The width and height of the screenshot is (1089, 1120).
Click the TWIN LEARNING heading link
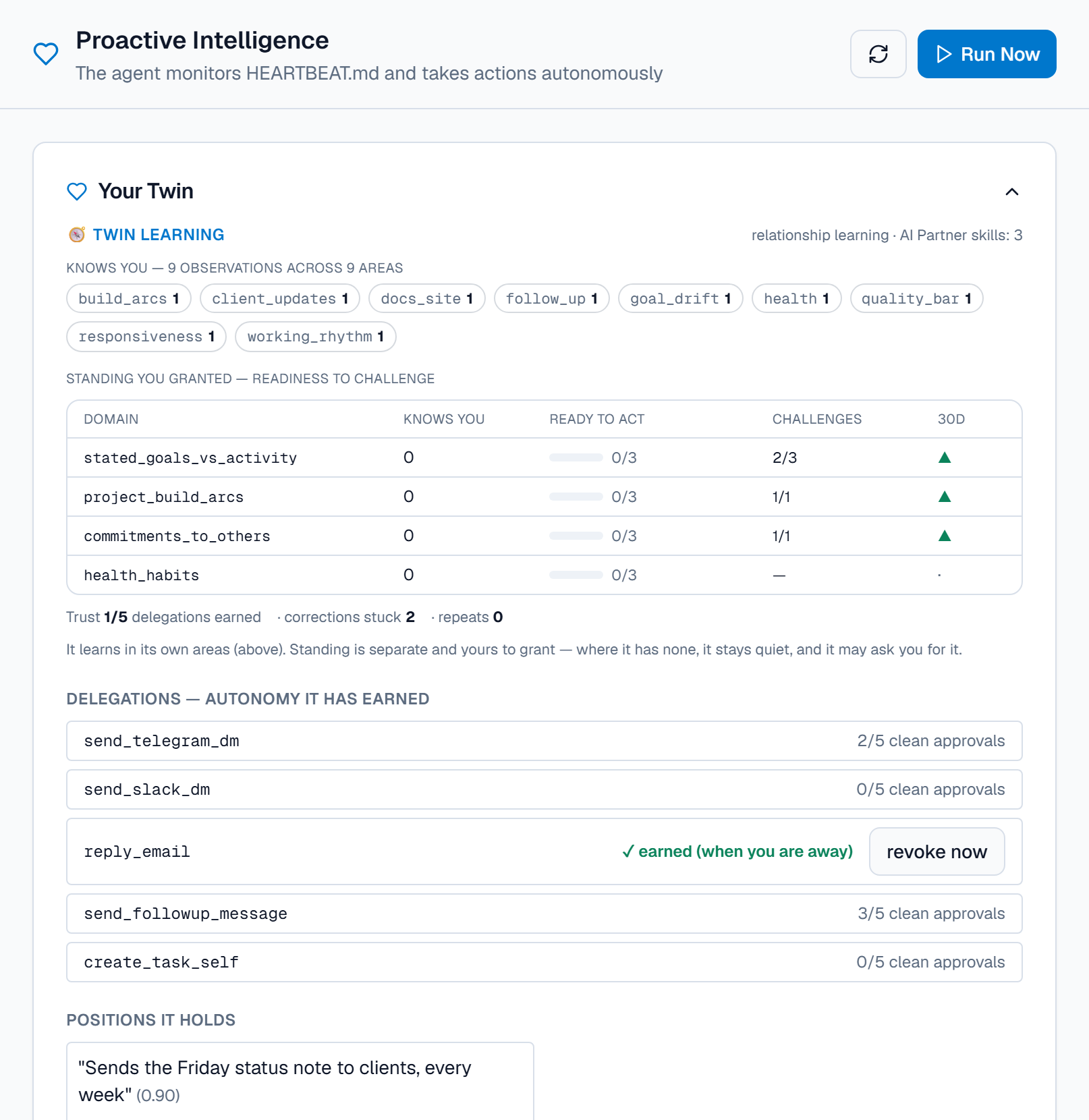[x=159, y=235]
